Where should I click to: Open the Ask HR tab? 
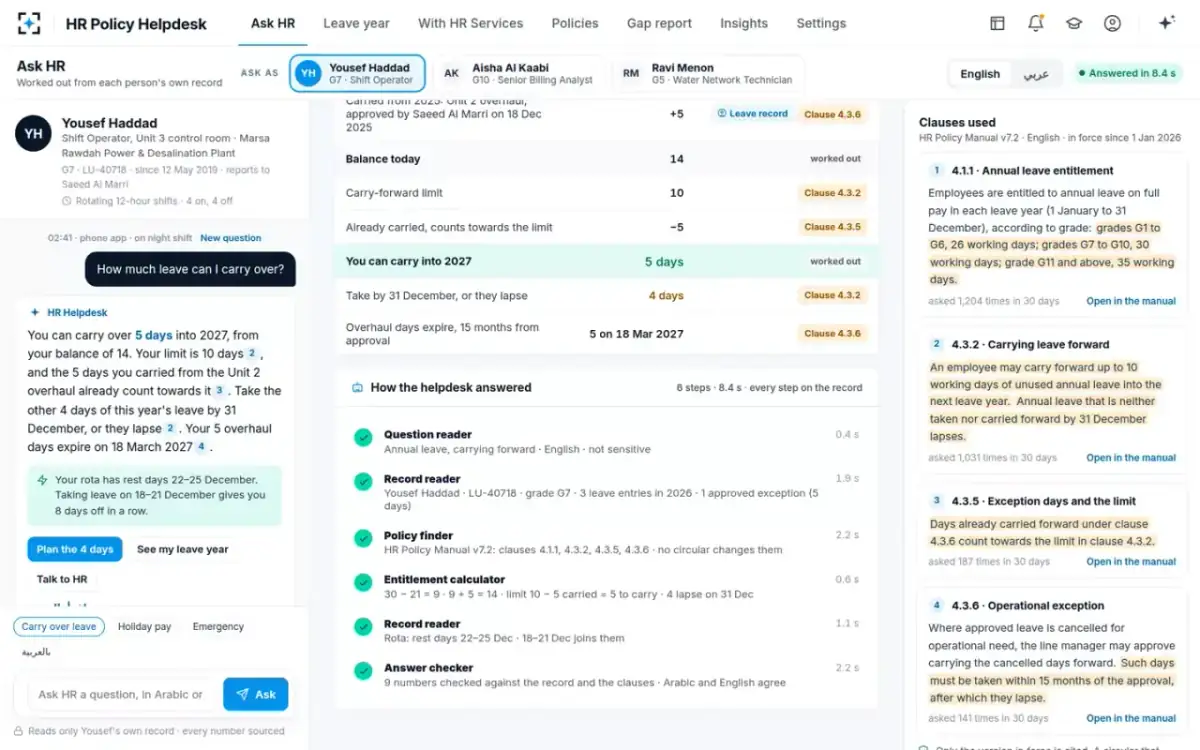pyautogui.click(x=273, y=23)
